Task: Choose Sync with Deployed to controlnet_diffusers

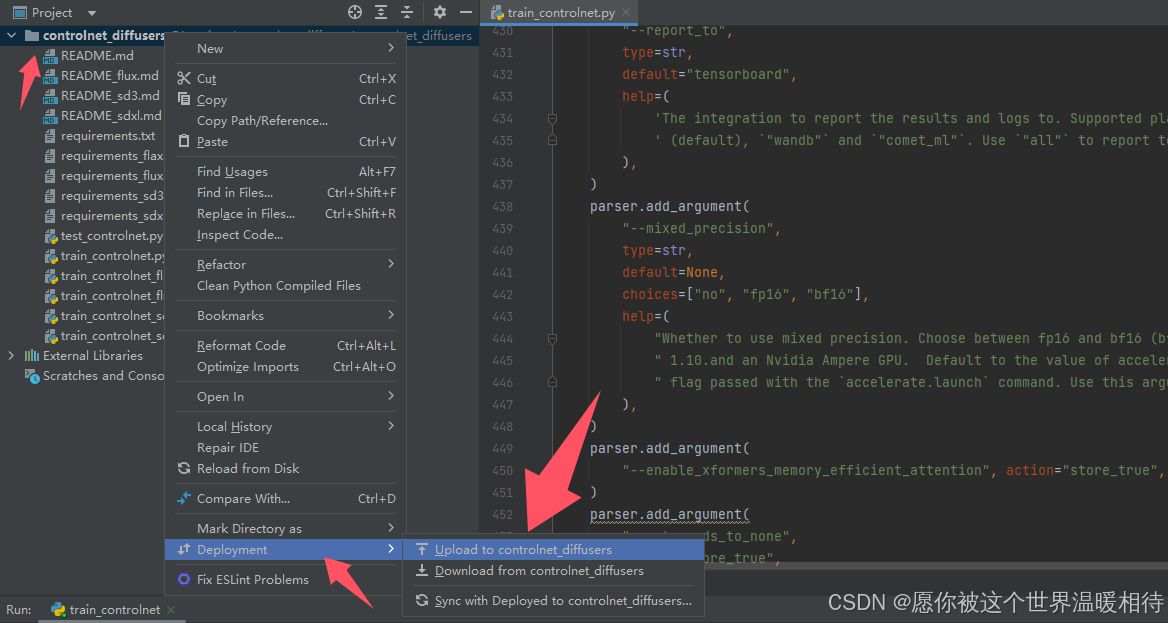Action: (562, 601)
